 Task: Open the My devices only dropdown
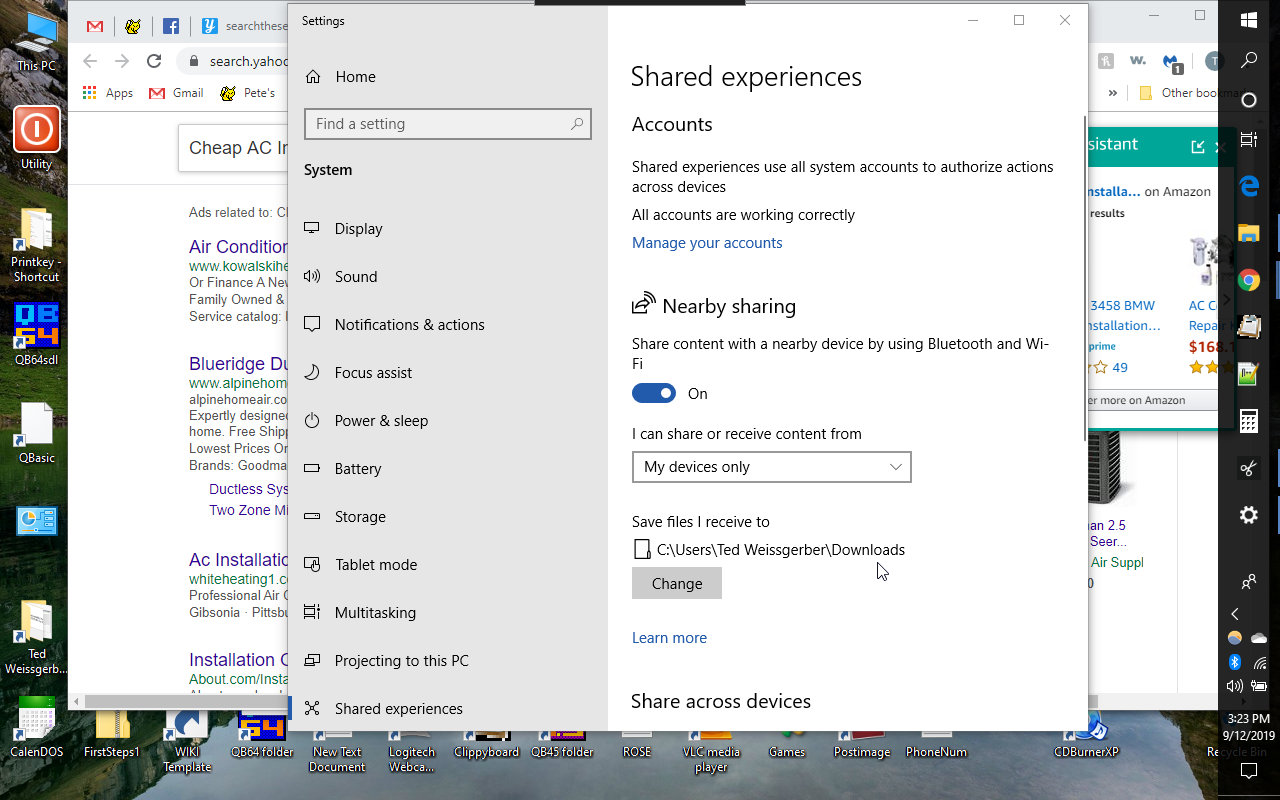[x=771, y=467]
